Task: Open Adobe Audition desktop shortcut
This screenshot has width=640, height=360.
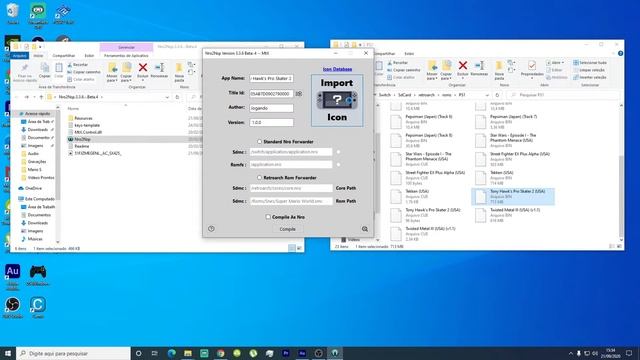Action: [x=13, y=275]
